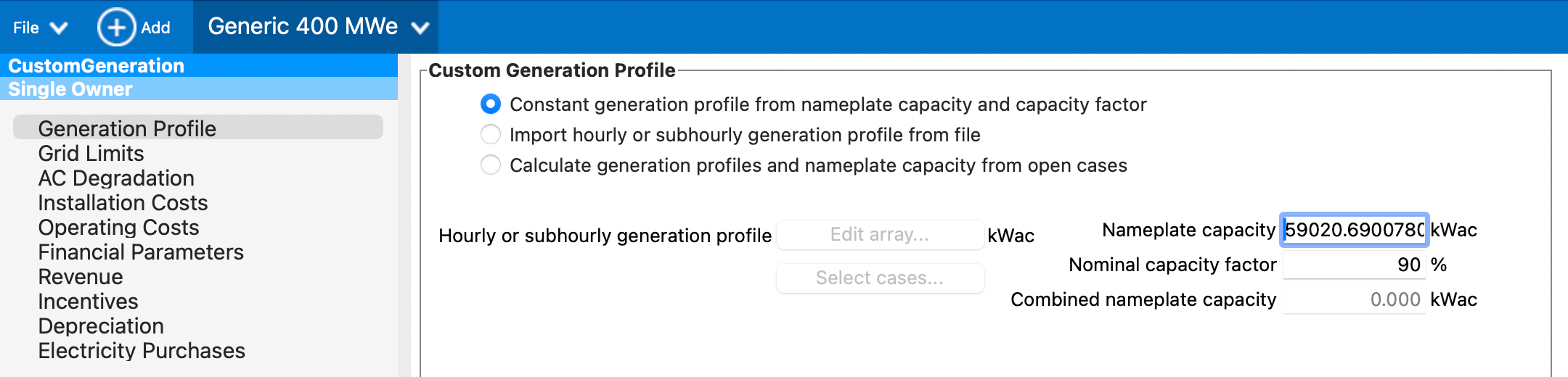Open the Grid Limits page
The width and height of the screenshot is (1568, 377).
[x=91, y=154]
